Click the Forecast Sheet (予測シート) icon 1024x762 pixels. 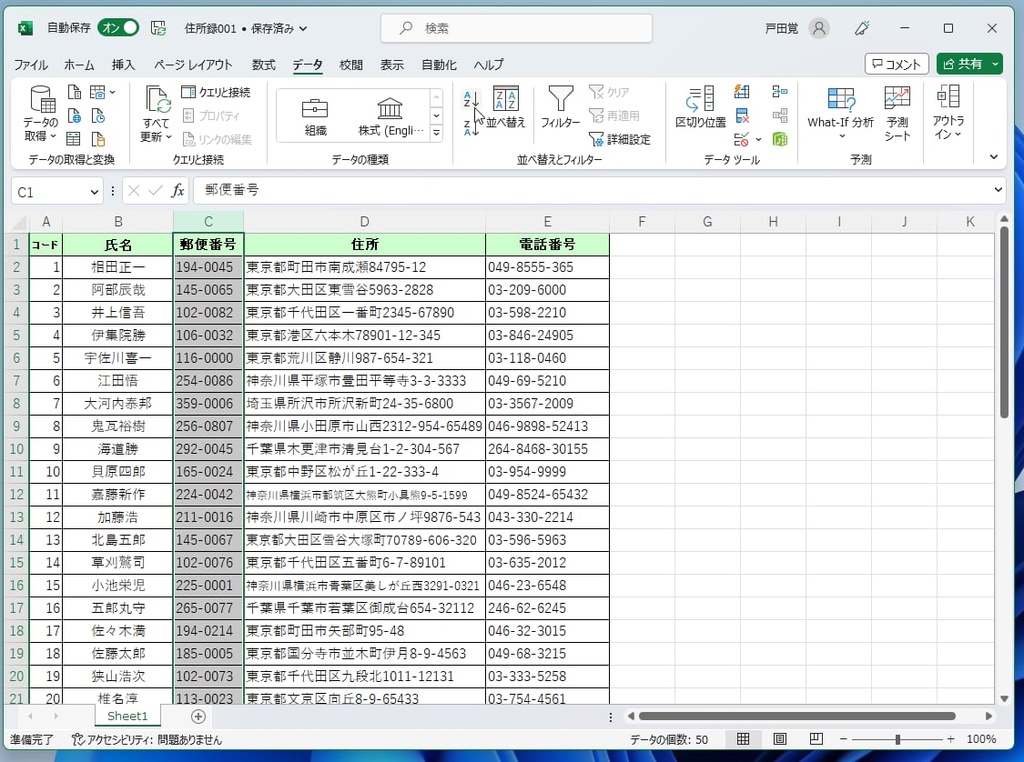tap(897, 113)
